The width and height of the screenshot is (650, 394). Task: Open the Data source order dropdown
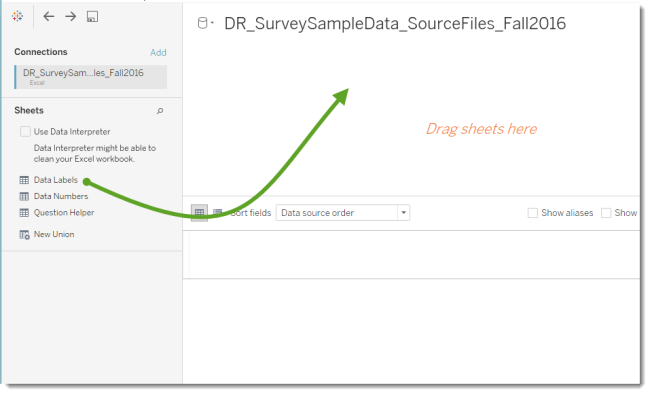(x=343, y=213)
